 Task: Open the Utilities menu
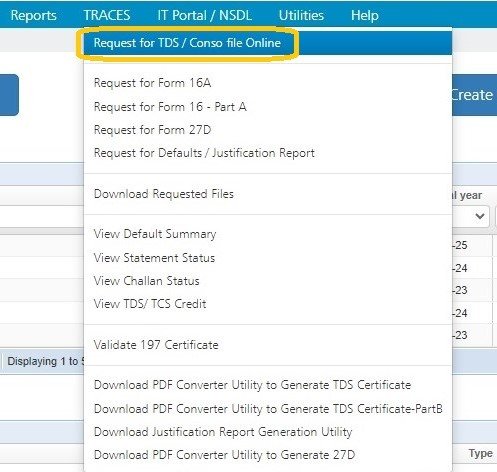(301, 15)
